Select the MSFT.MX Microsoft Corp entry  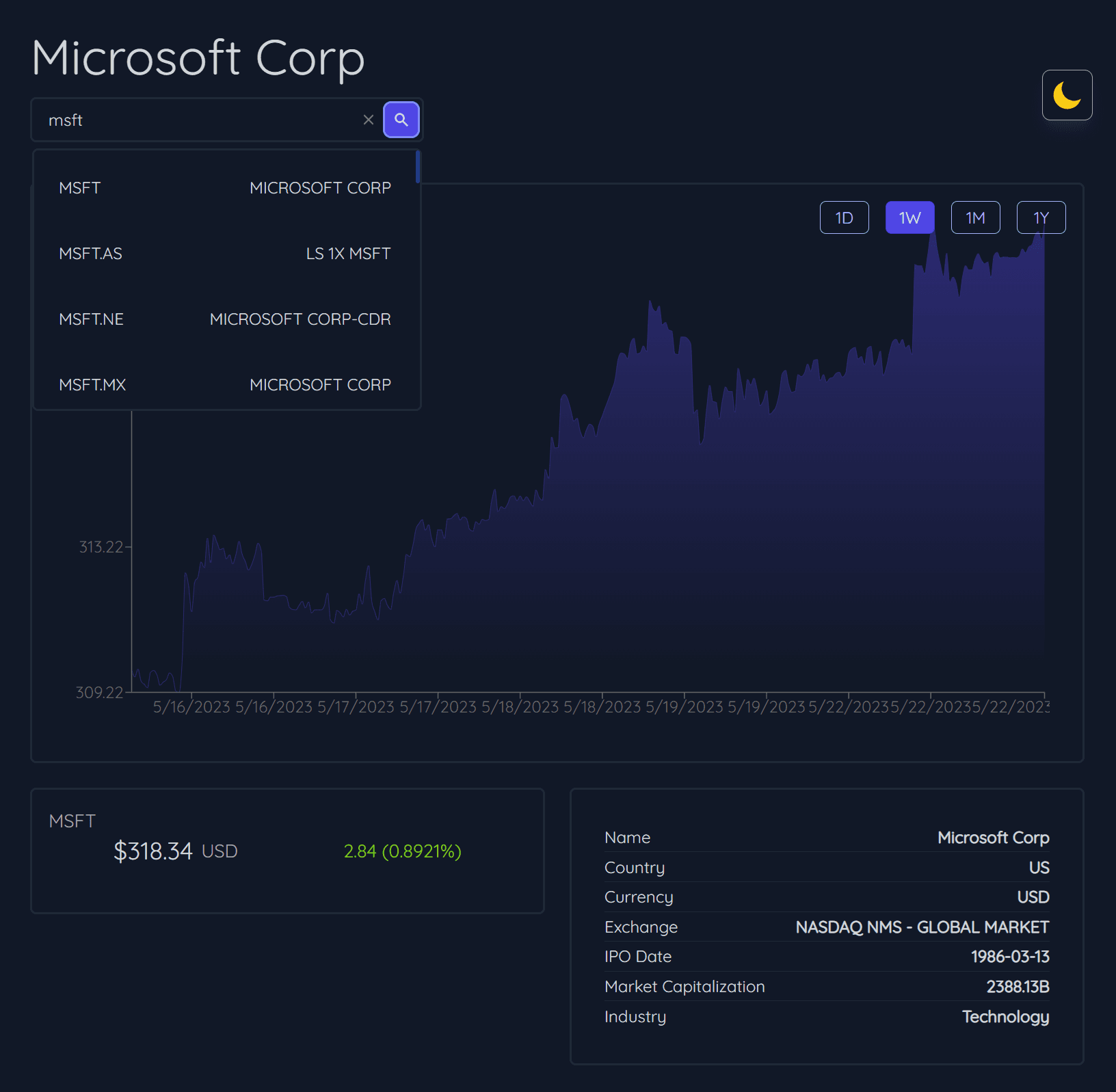point(225,384)
